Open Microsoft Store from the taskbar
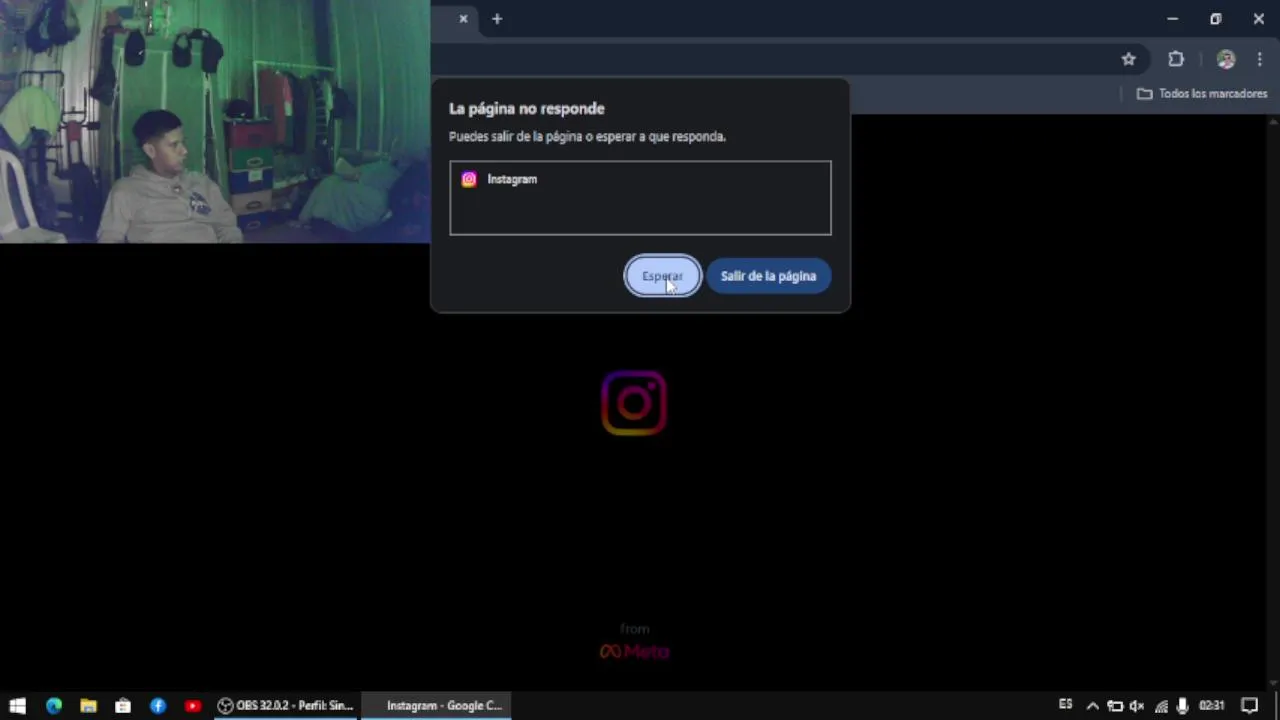This screenshot has height=720, width=1280. (123, 705)
